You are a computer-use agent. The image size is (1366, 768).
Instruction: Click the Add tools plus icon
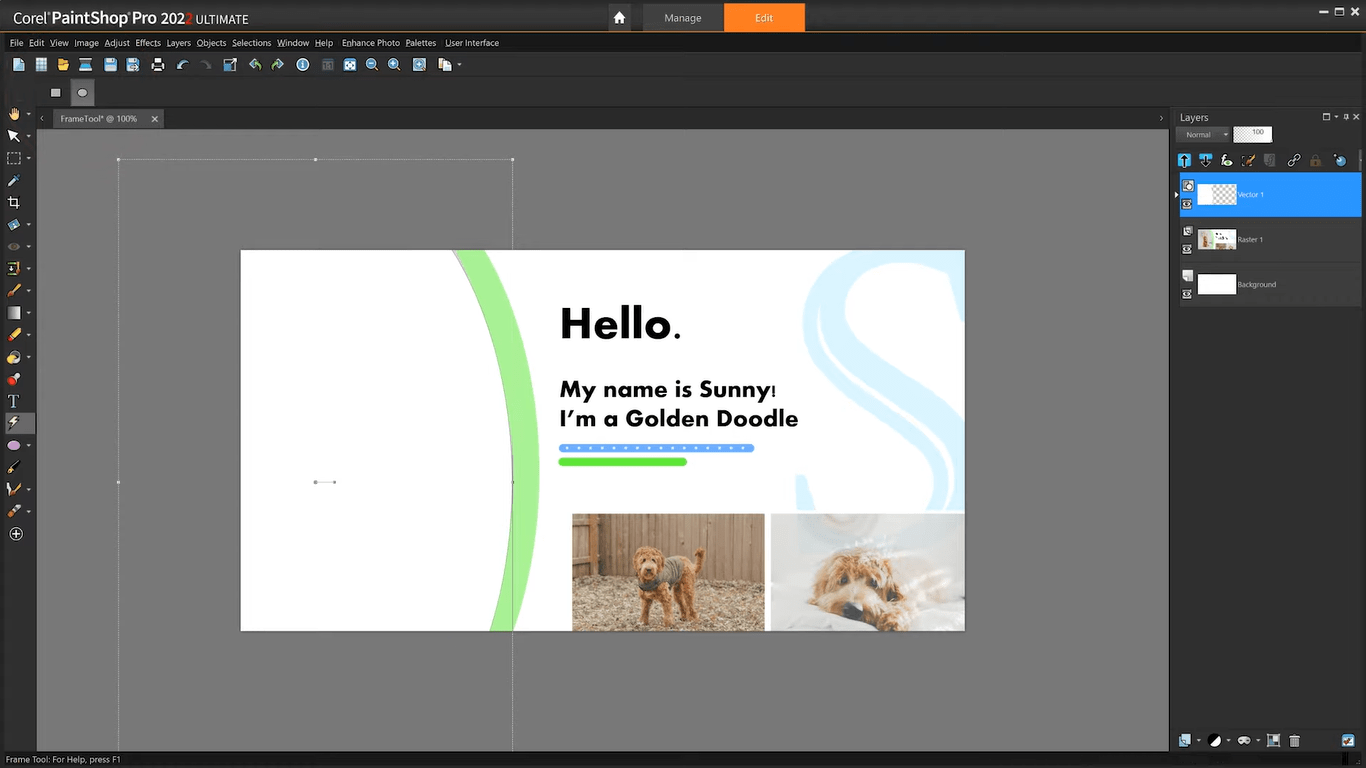[x=15, y=534]
